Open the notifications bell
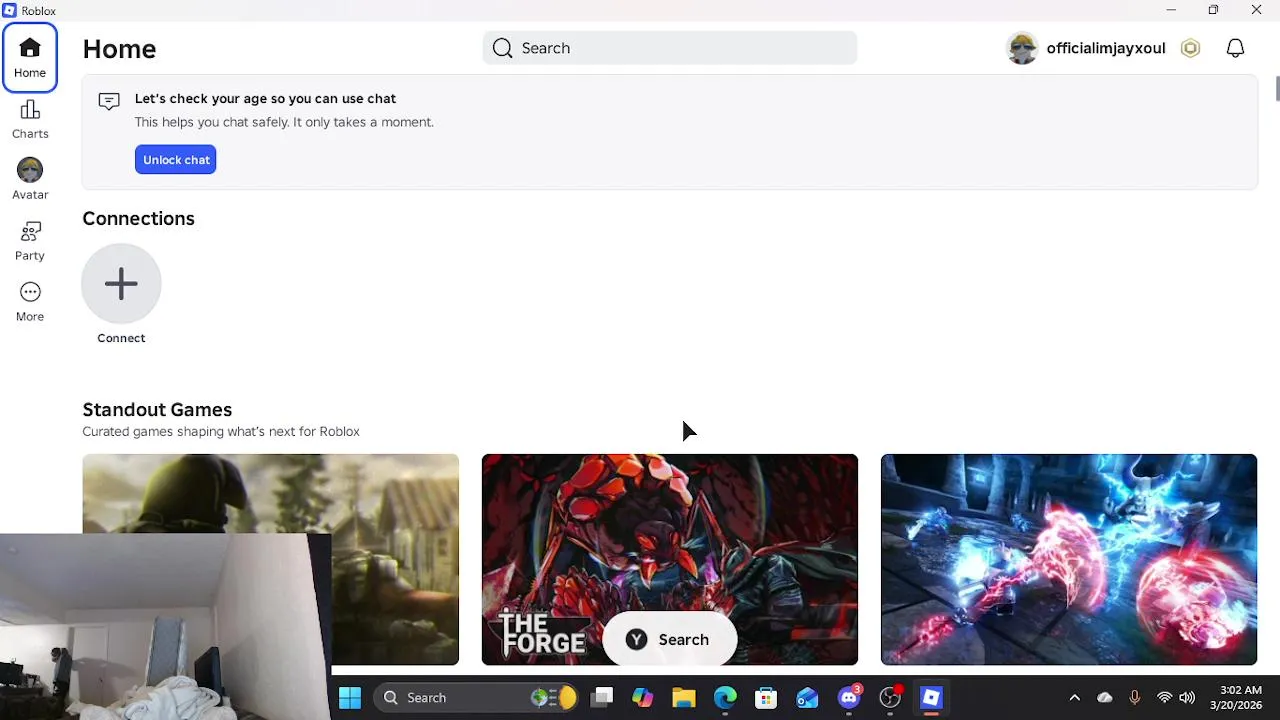Viewport: 1280px width, 720px height. 1235,48
